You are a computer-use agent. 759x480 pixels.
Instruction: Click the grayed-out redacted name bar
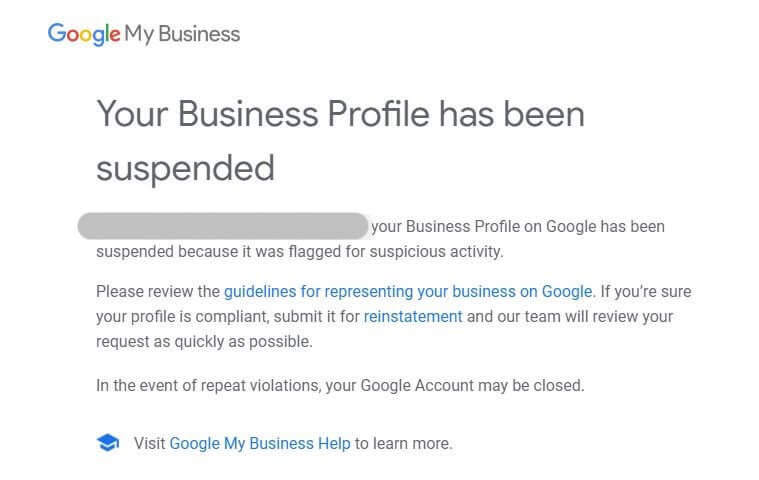point(223,225)
